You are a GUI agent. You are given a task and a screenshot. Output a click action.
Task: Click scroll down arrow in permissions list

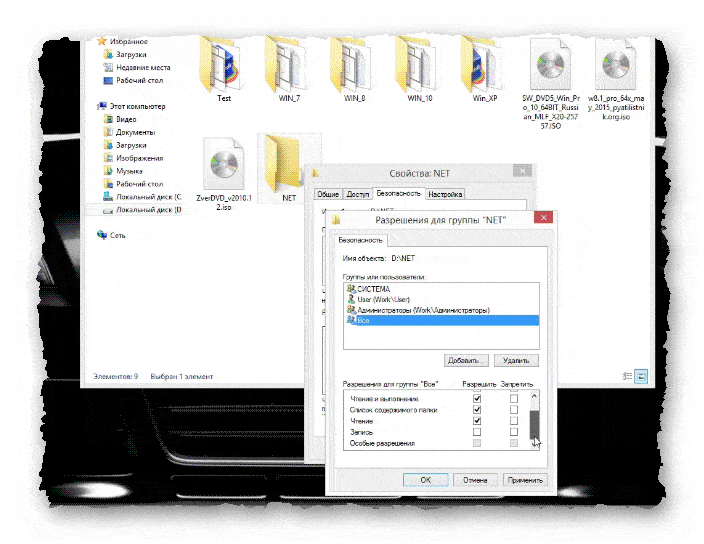(534, 444)
